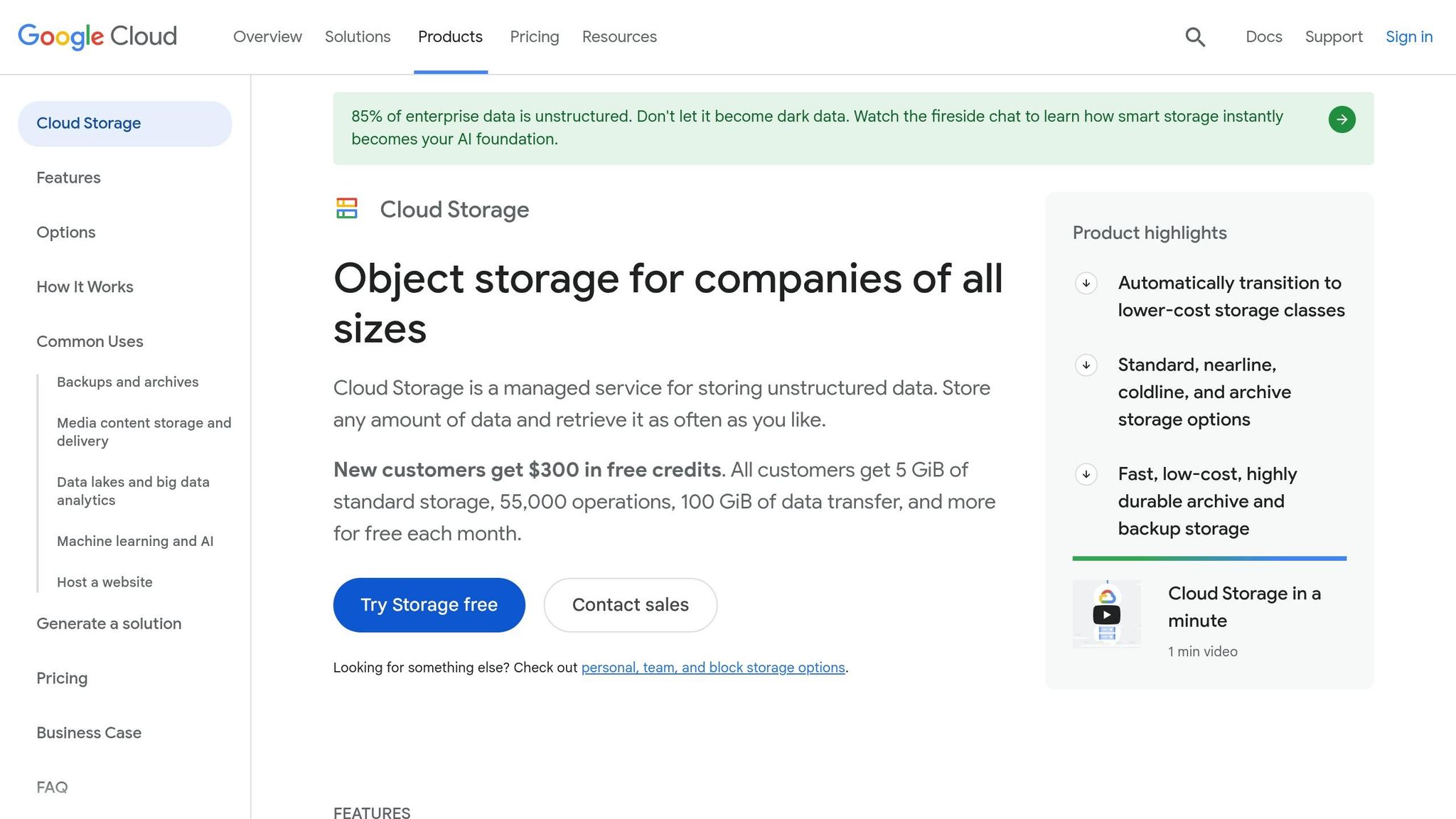The width and height of the screenshot is (1456, 819).
Task: Click down-arrow icon beside Fast, low-cost highlight
Action: coord(1086,474)
